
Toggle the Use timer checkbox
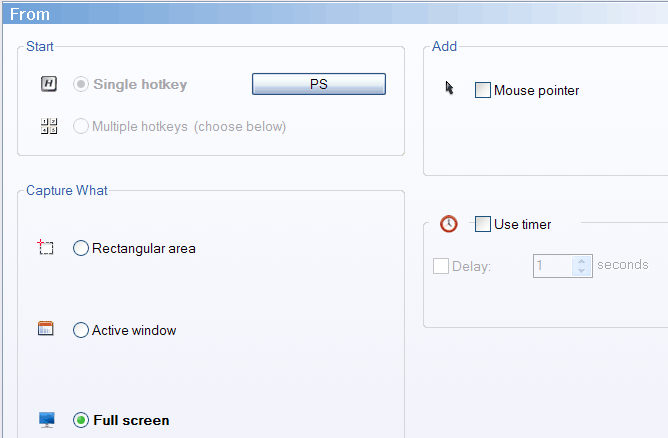point(483,224)
